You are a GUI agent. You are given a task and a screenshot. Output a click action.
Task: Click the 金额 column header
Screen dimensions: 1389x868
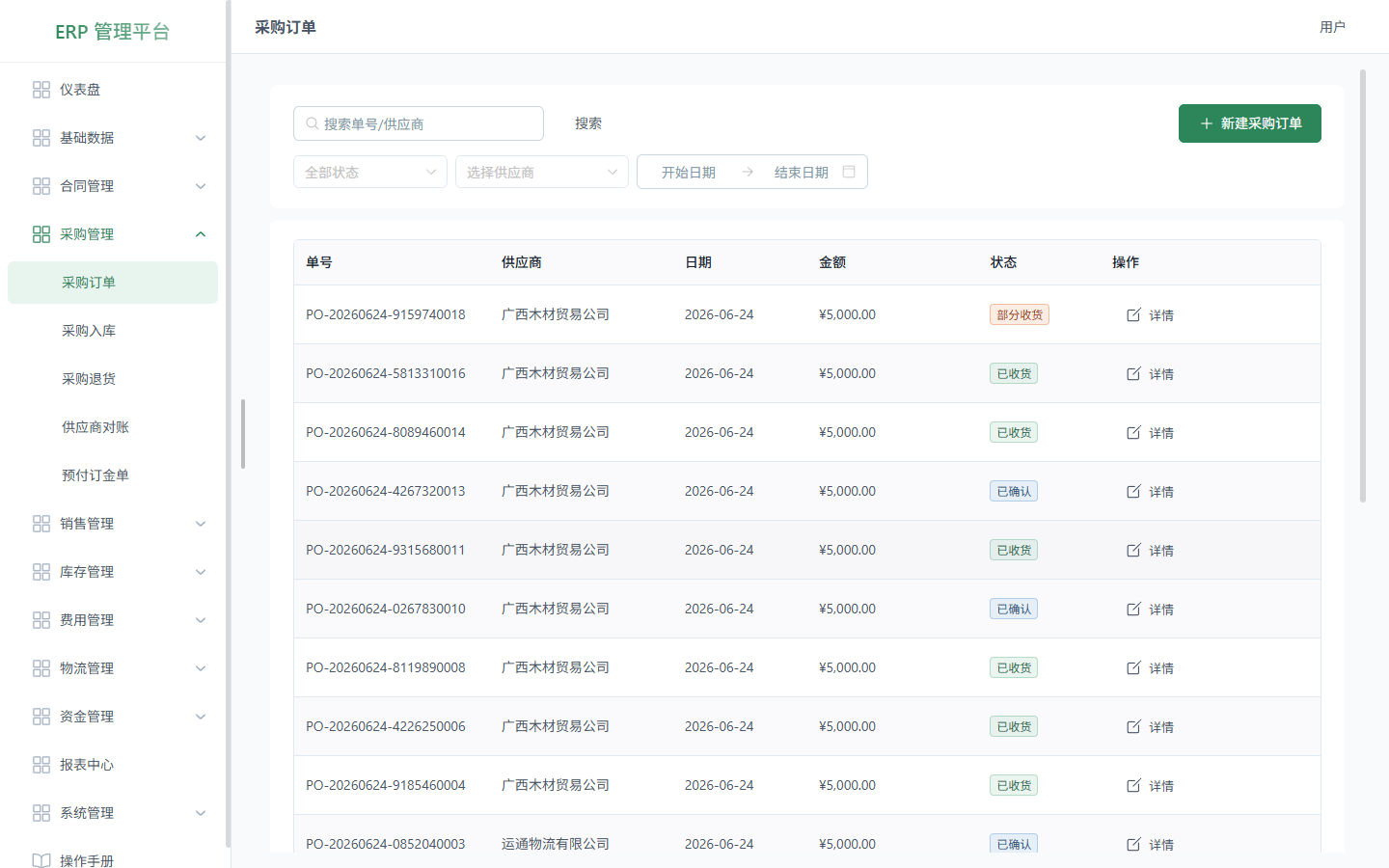coord(832,262)
